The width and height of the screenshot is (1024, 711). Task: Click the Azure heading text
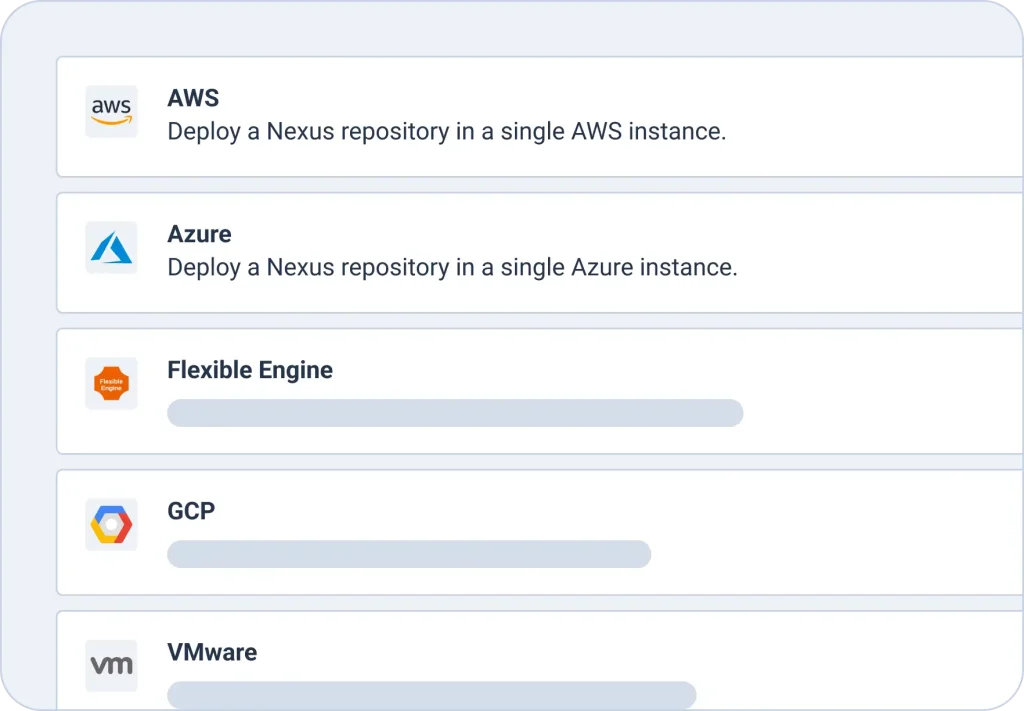click(x=199, y=234)
